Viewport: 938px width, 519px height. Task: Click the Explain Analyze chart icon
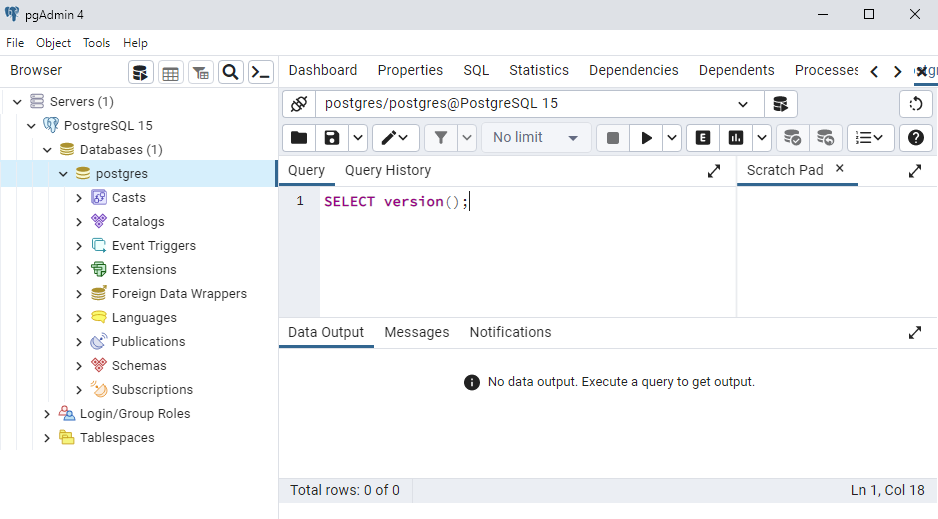737,138
